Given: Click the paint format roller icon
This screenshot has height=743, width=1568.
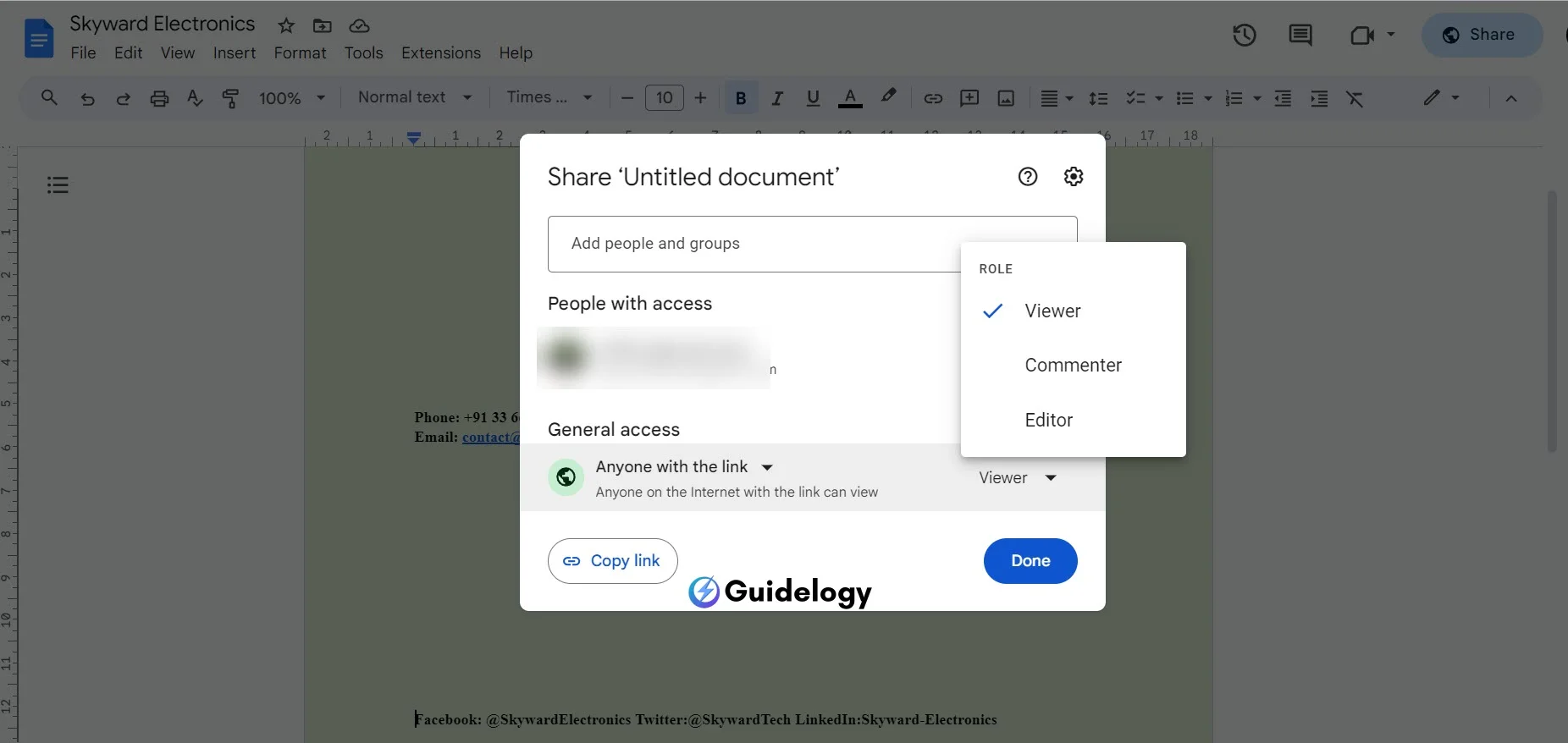Looking at the screenshot, I should [x=230, y=99].
